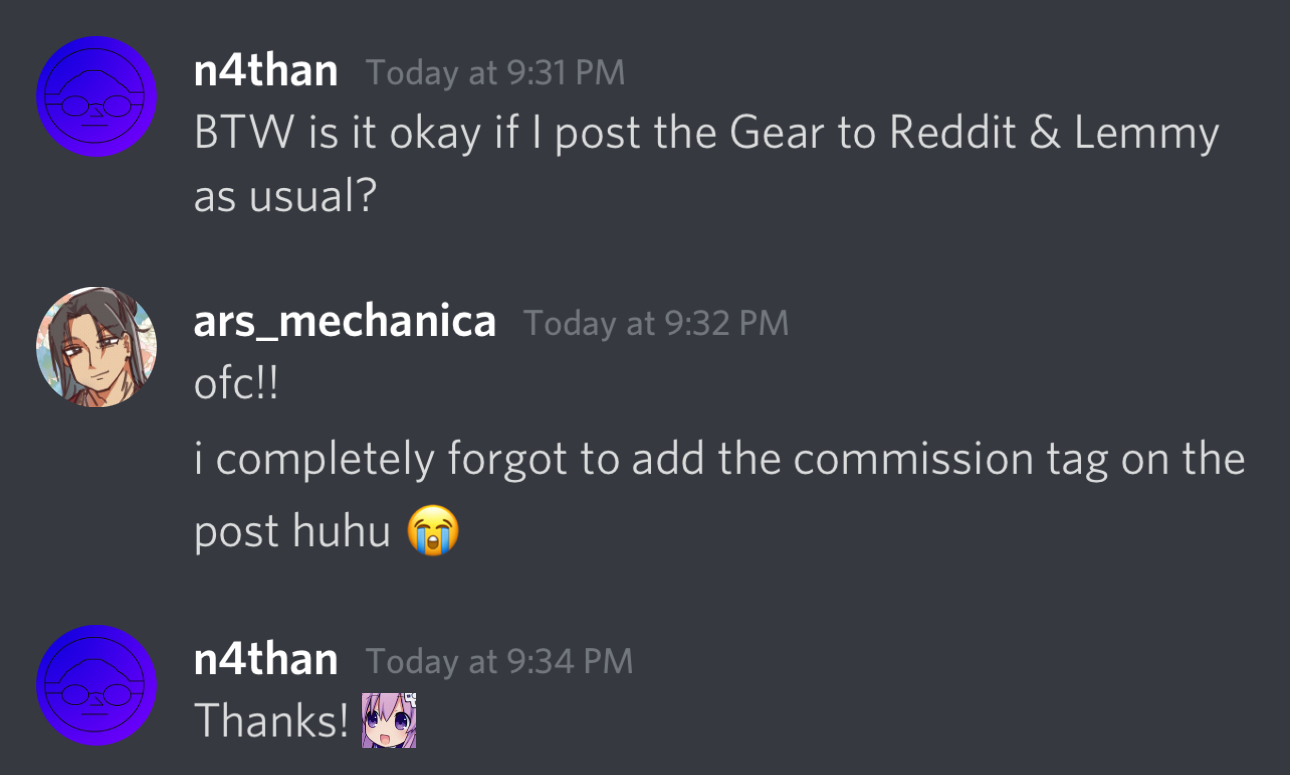The width and height of the screenshot is (1290, 775).
Task: Click the loudly crying face emoji
Action: [433, 531]
